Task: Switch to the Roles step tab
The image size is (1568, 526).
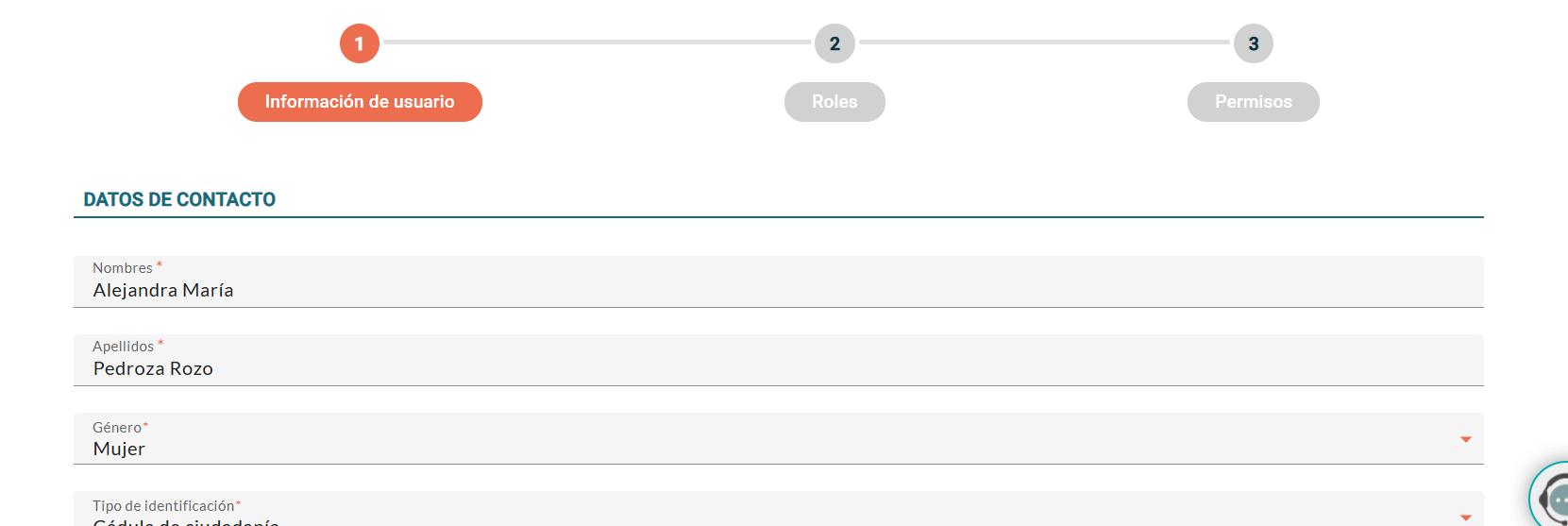Action: click(835, 102)
